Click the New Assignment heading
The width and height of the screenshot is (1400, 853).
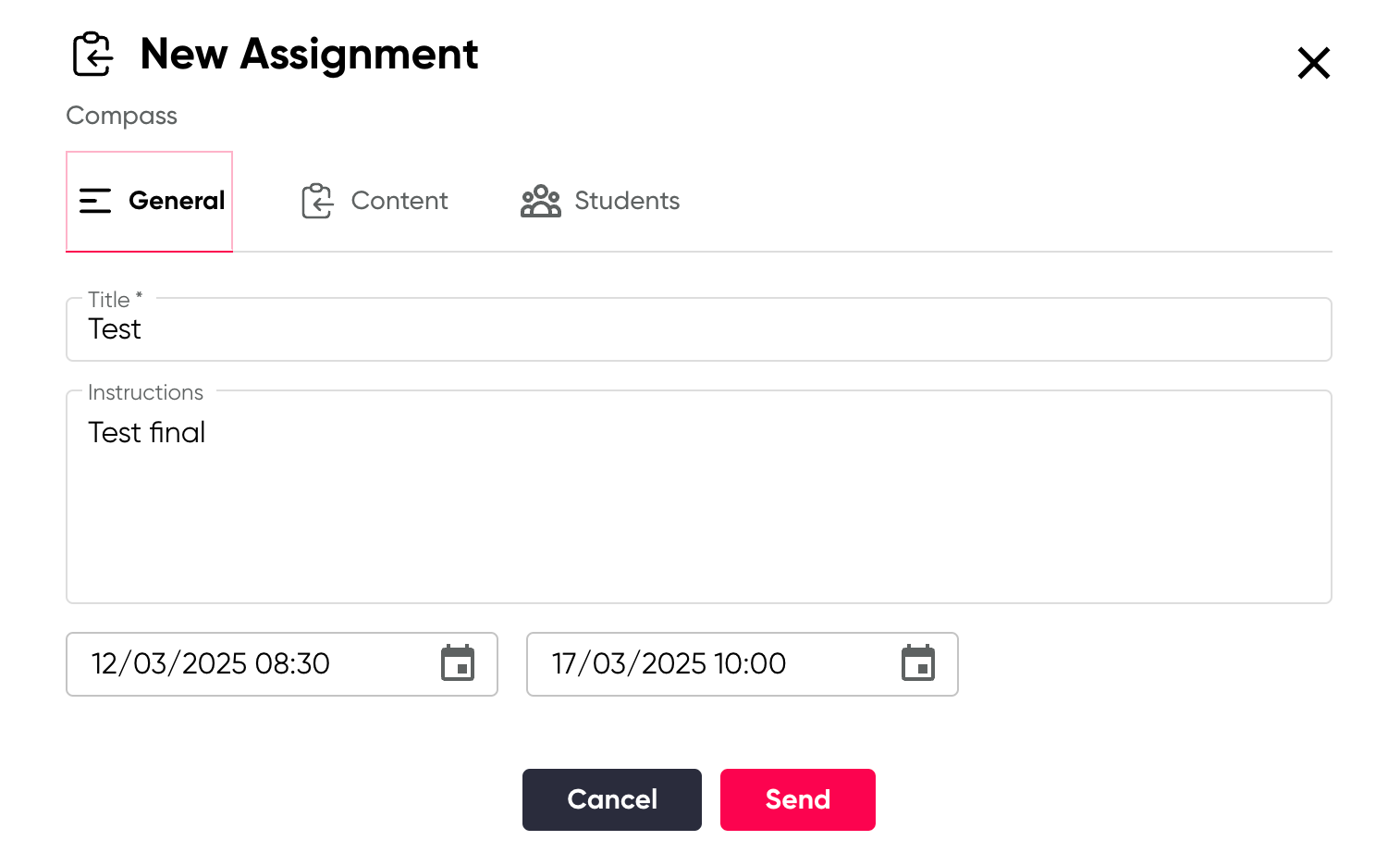(x=309, y=55)
